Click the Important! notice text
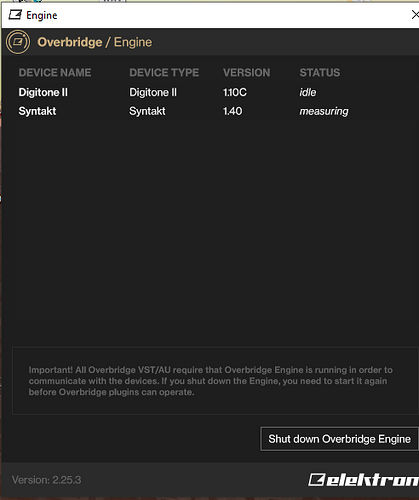 [x=211, y=381]
